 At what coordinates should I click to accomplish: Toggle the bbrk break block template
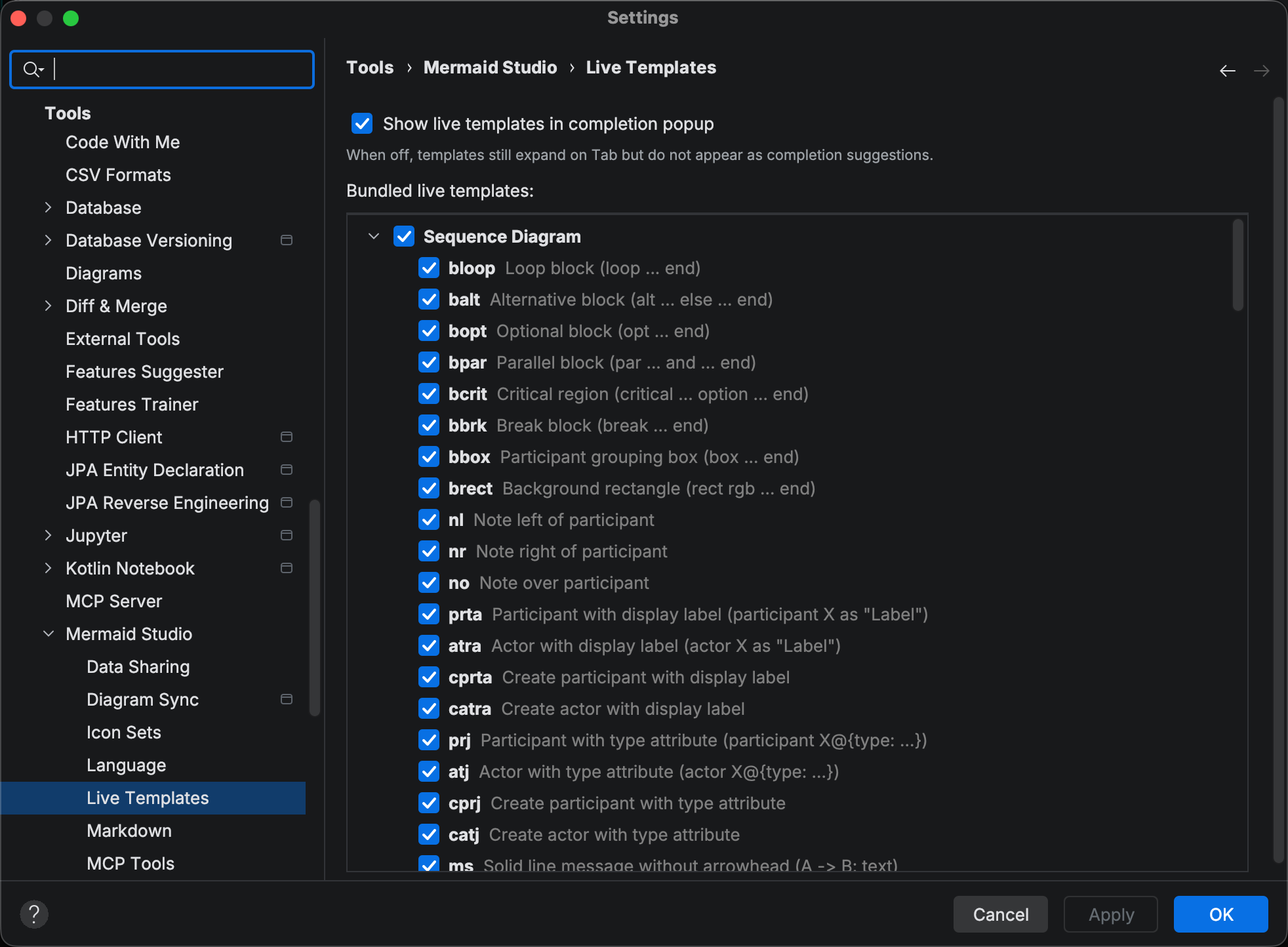pyautogui.click(x=429, y=425)
